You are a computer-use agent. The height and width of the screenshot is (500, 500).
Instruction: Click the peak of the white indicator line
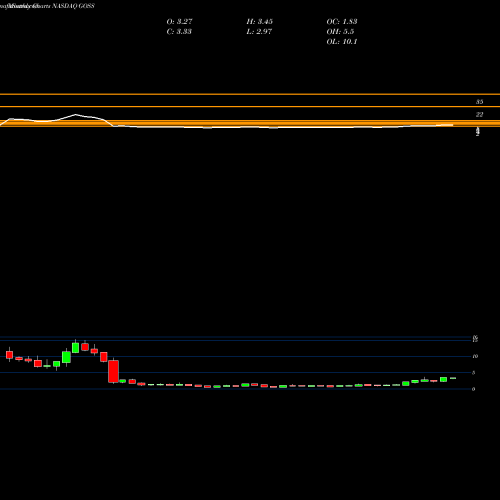[75, 114]
